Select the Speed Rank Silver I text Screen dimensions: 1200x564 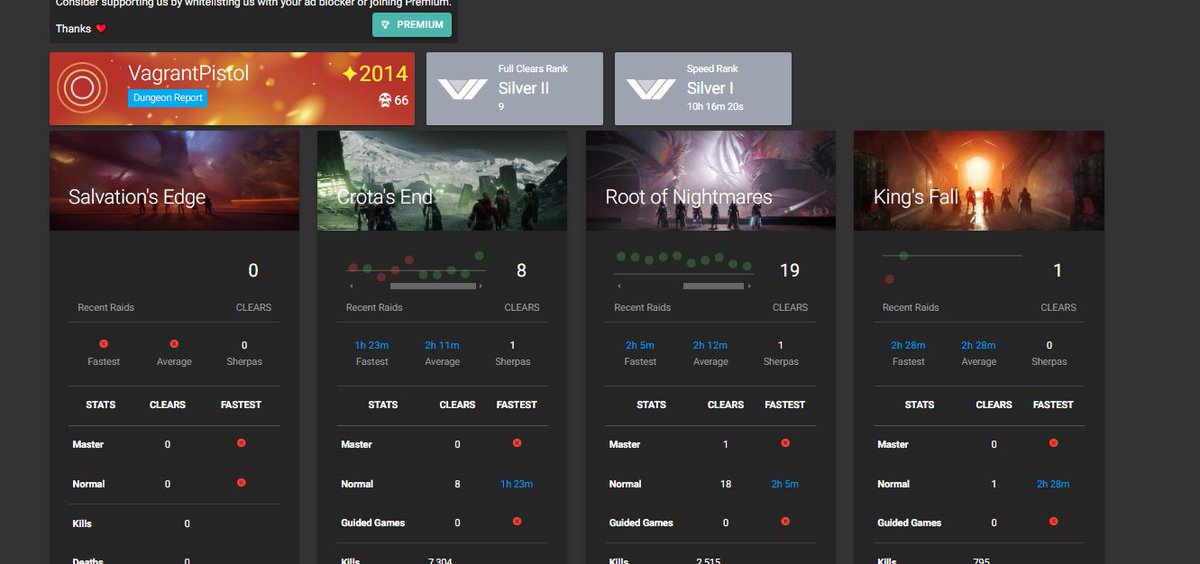(710, 87)
